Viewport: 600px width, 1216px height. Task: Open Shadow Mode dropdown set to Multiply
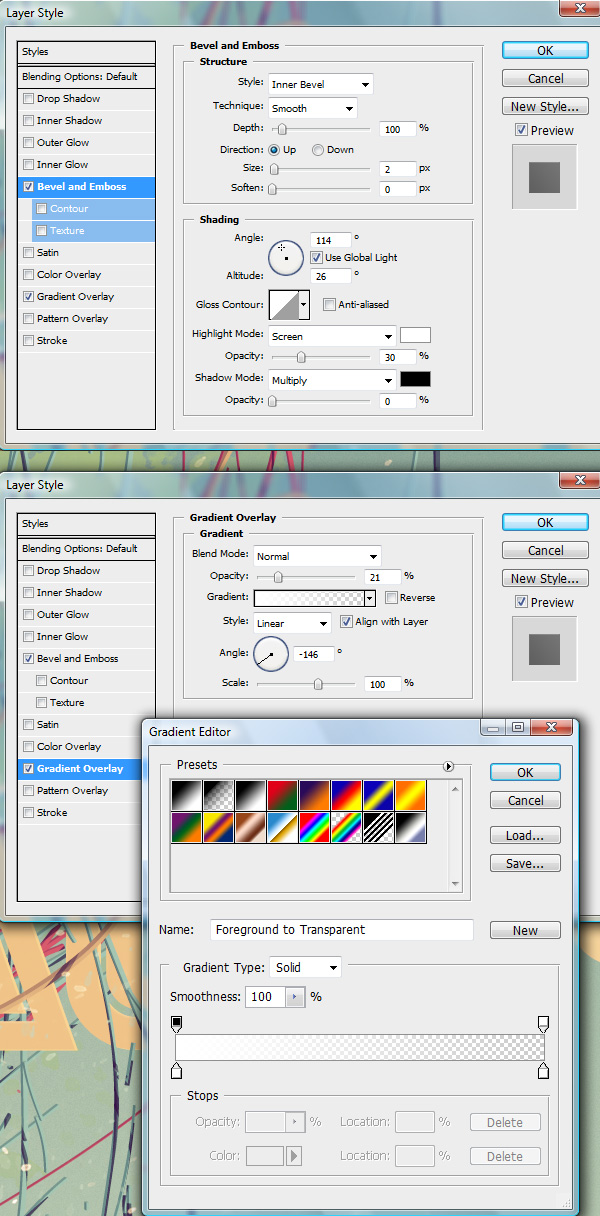pyautogui.click(x=332, y=380)
